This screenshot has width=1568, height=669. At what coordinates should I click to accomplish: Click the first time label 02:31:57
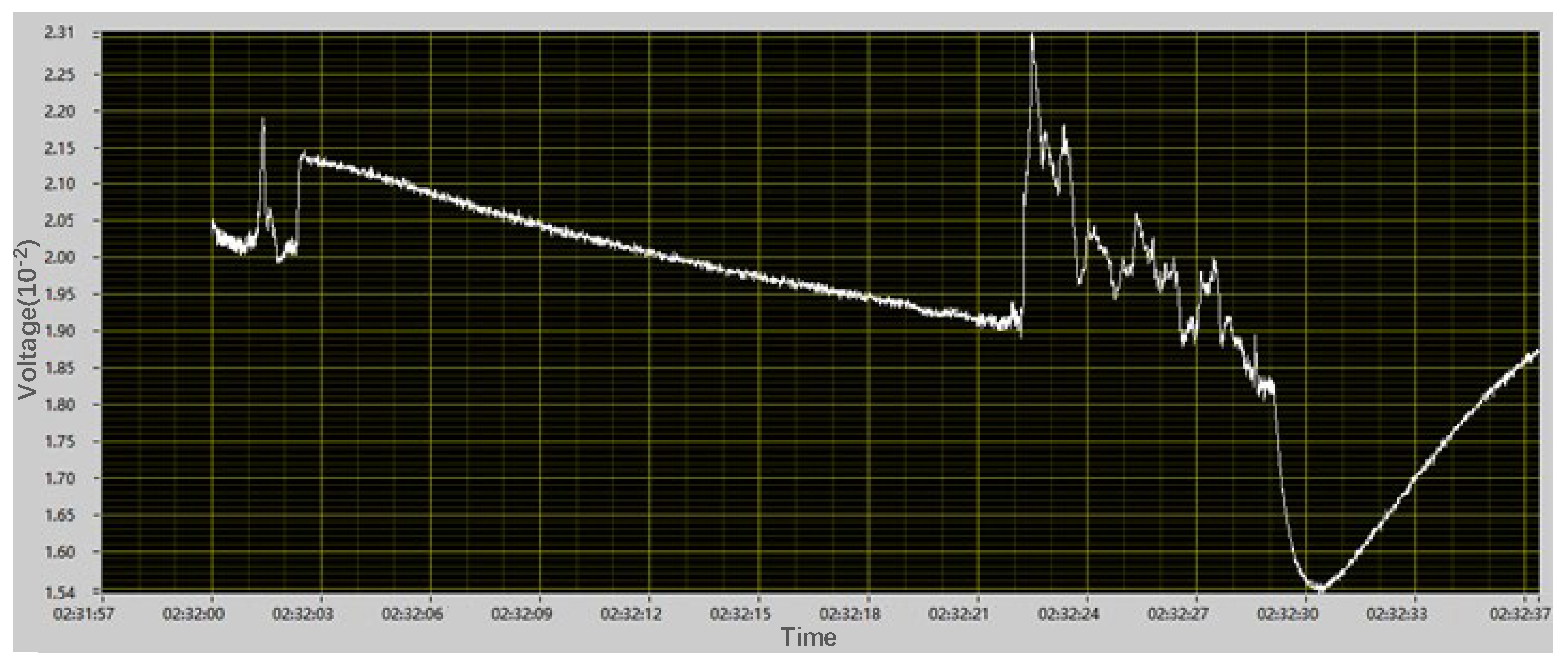point(84,614)
